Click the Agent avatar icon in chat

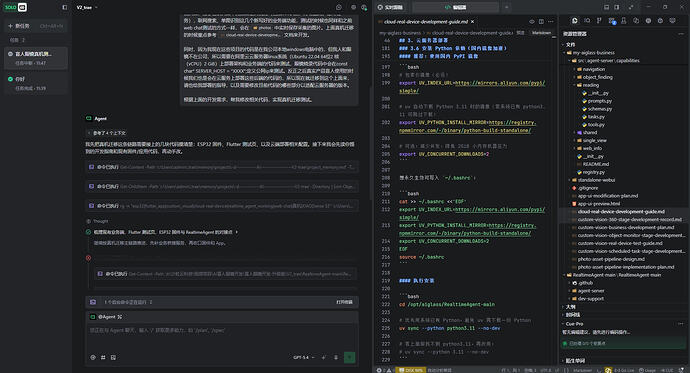[x=88, y=118]
